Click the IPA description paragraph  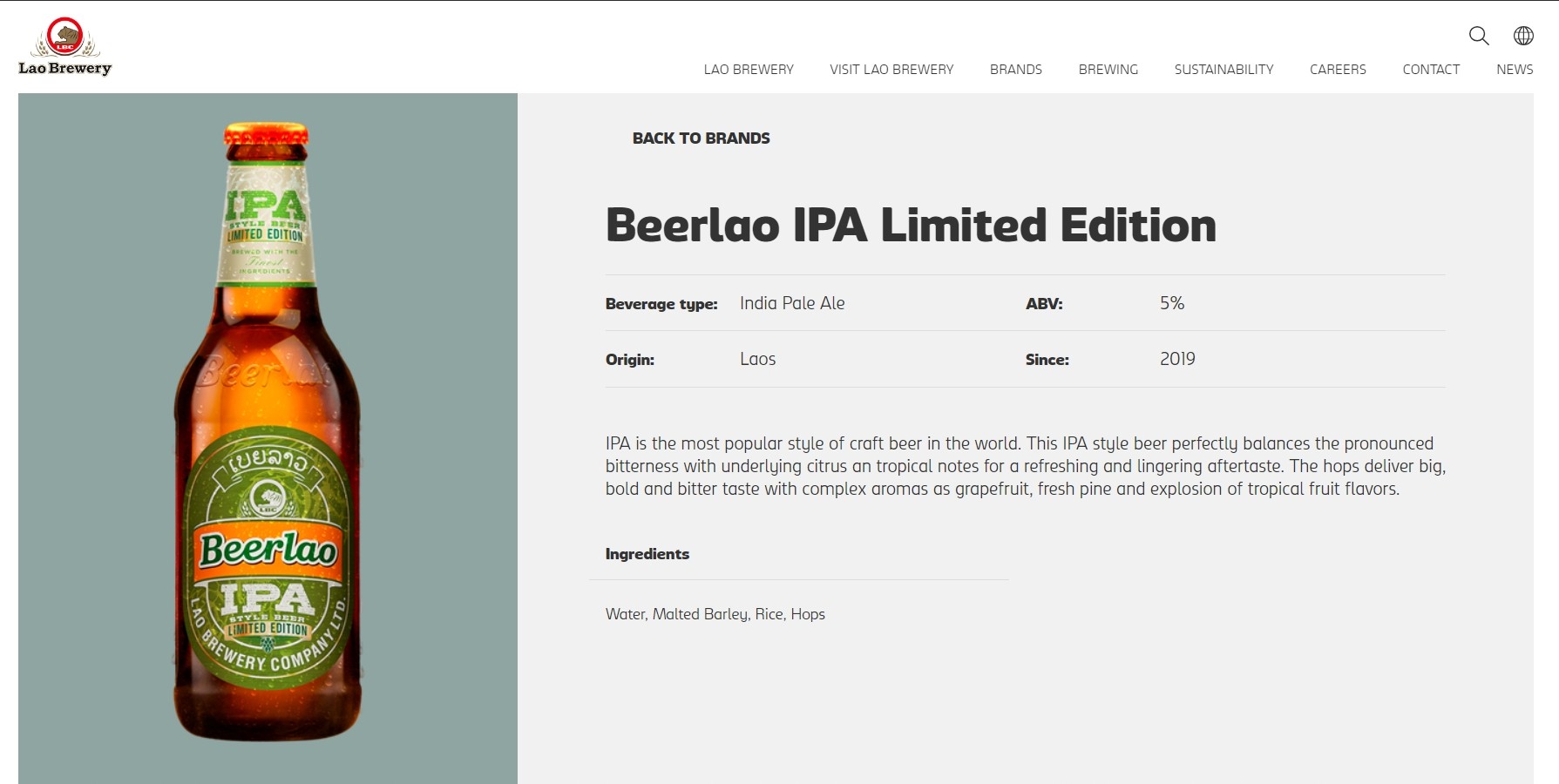[x=1026, y=466]
